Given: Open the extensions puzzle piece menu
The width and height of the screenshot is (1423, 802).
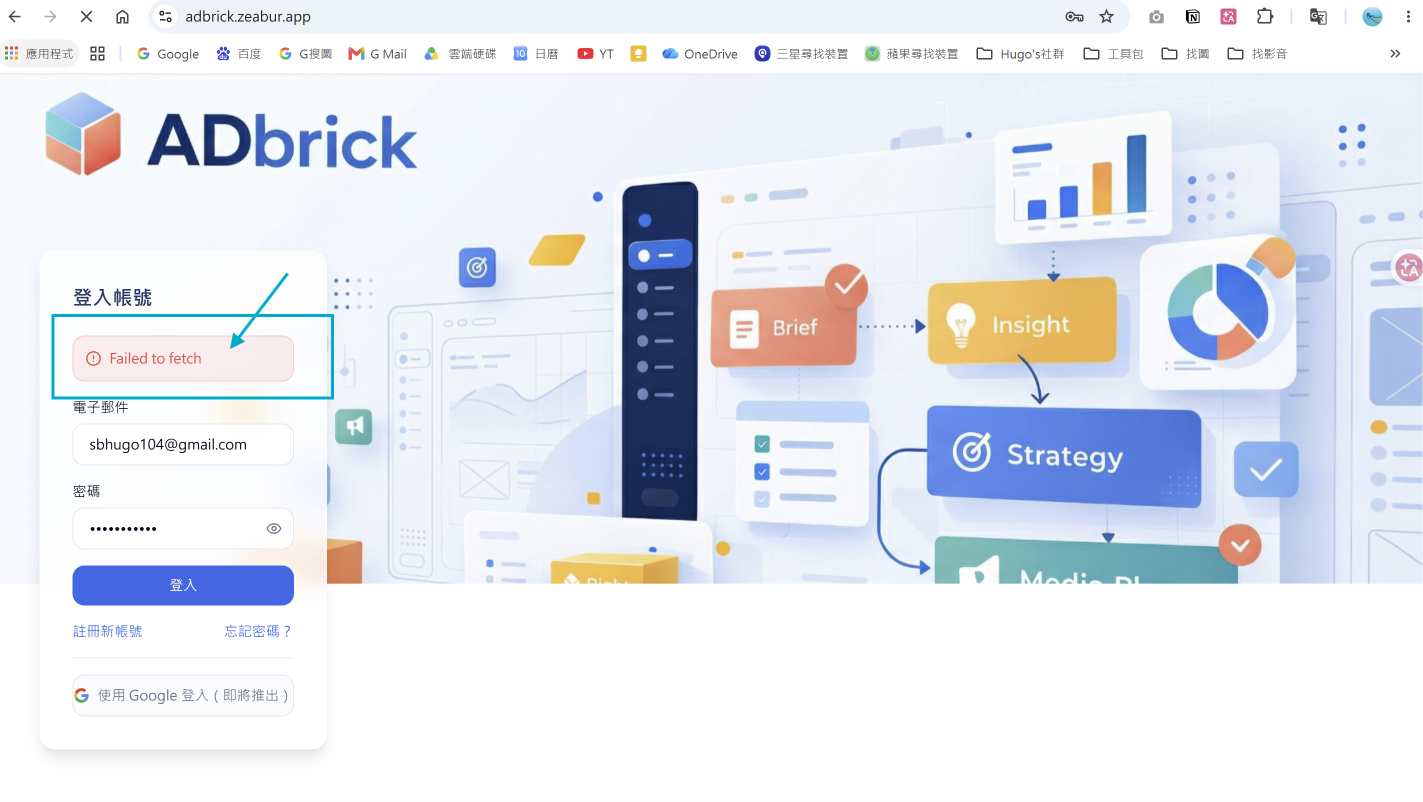Looking at the screenshot, I should [1265, 17].
